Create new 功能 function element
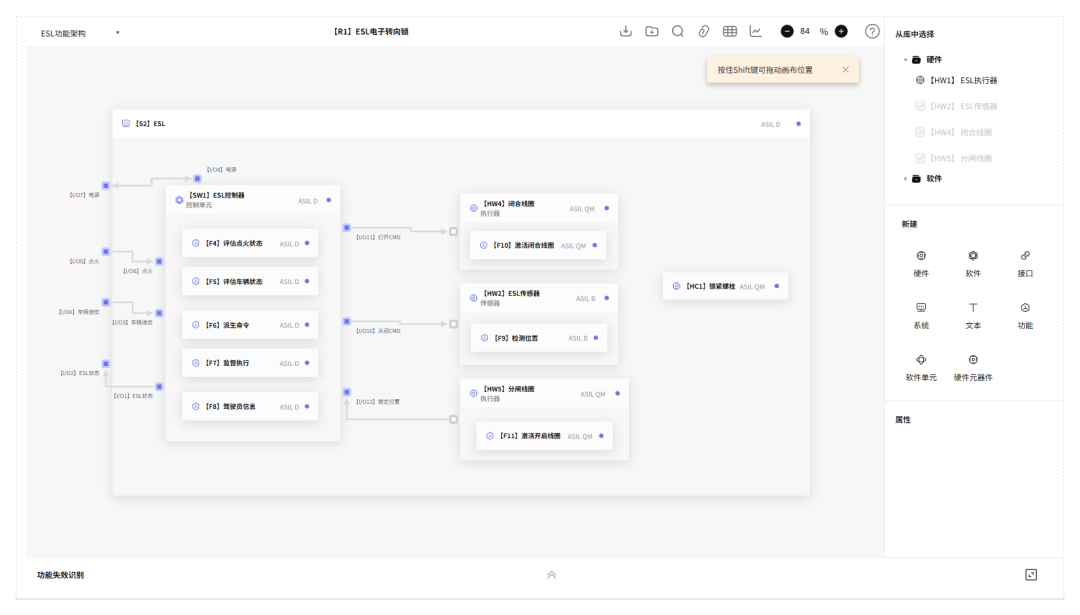The image size is (1080, 615). pyautogui.click(x=1025, y=315)
